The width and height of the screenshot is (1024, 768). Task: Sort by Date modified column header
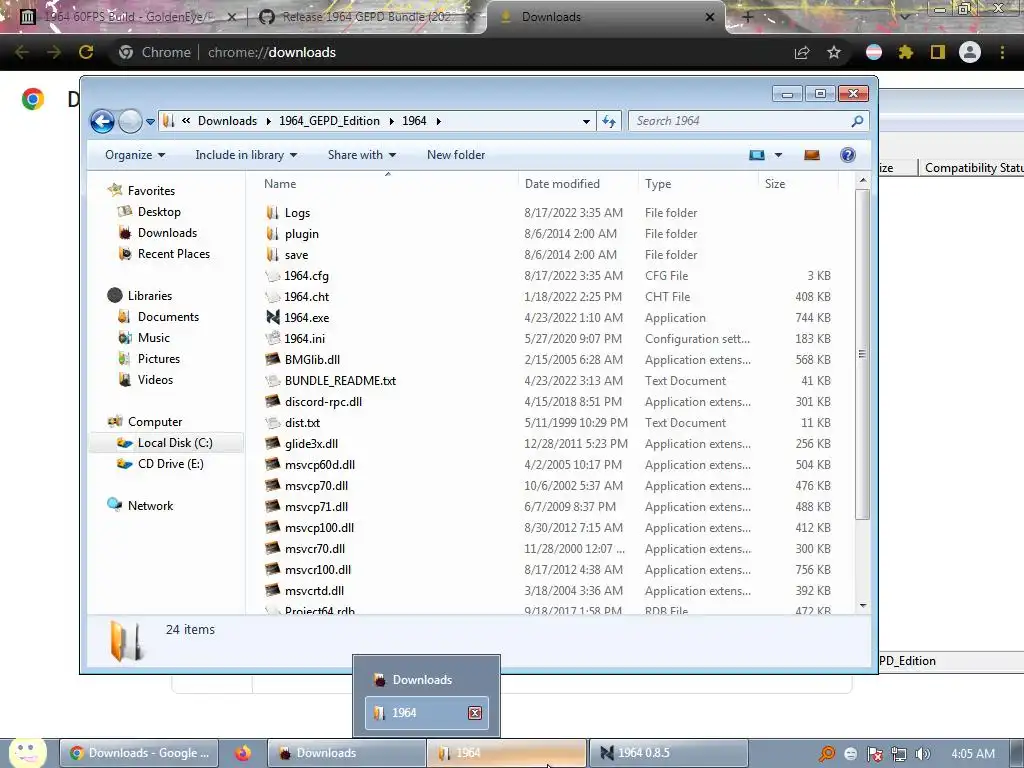[x=562, y=184]
